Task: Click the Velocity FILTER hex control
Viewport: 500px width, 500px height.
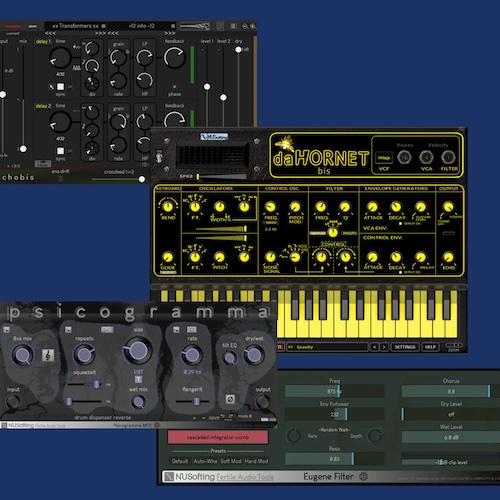Action: (448, 157)
